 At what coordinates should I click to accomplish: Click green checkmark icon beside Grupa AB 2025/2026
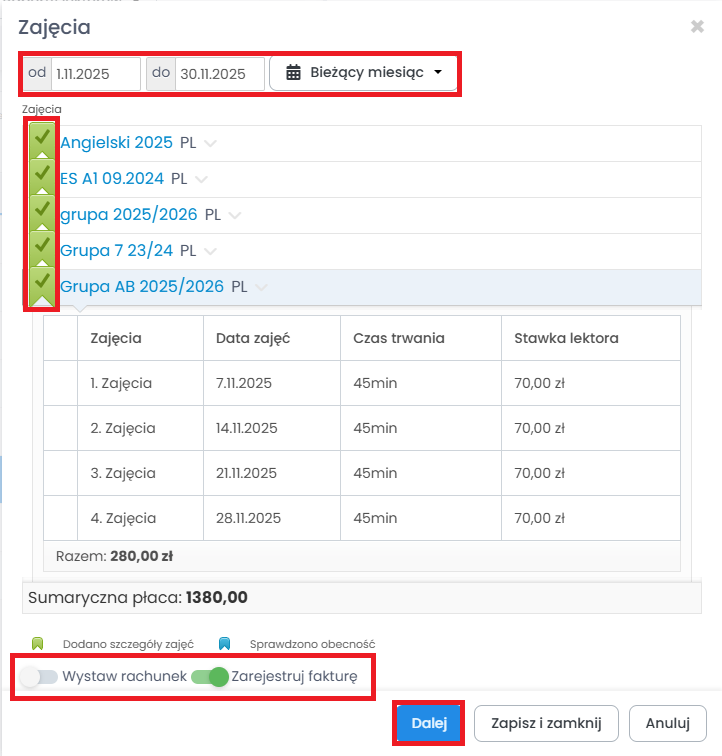42,285
